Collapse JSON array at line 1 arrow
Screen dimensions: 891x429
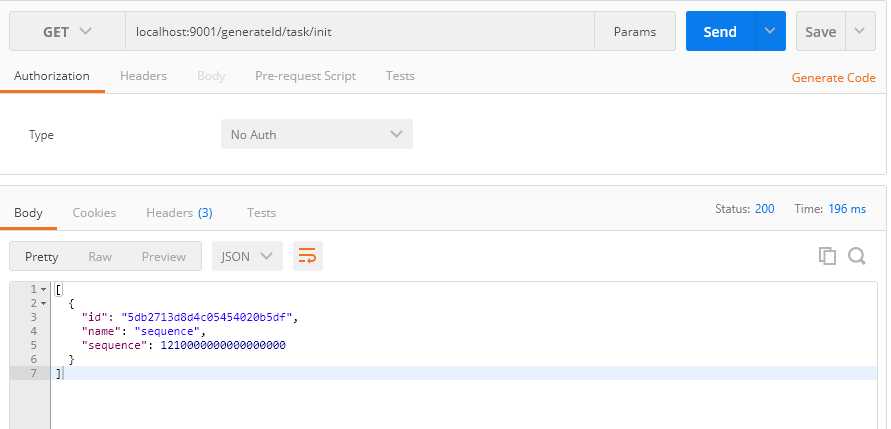[x=43, y=289]
